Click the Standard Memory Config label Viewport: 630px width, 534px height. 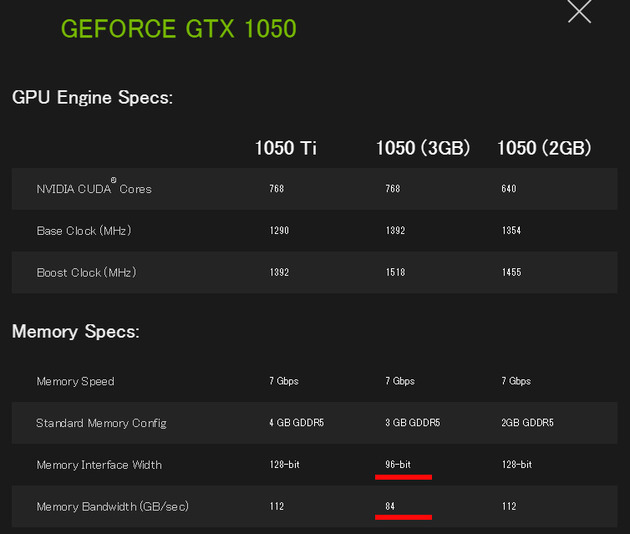click(101, 423)
